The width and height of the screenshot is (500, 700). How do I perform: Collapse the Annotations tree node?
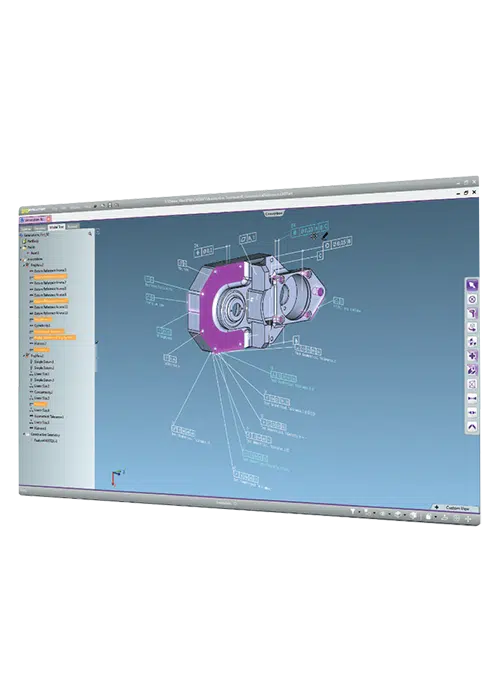click(21, 259)
